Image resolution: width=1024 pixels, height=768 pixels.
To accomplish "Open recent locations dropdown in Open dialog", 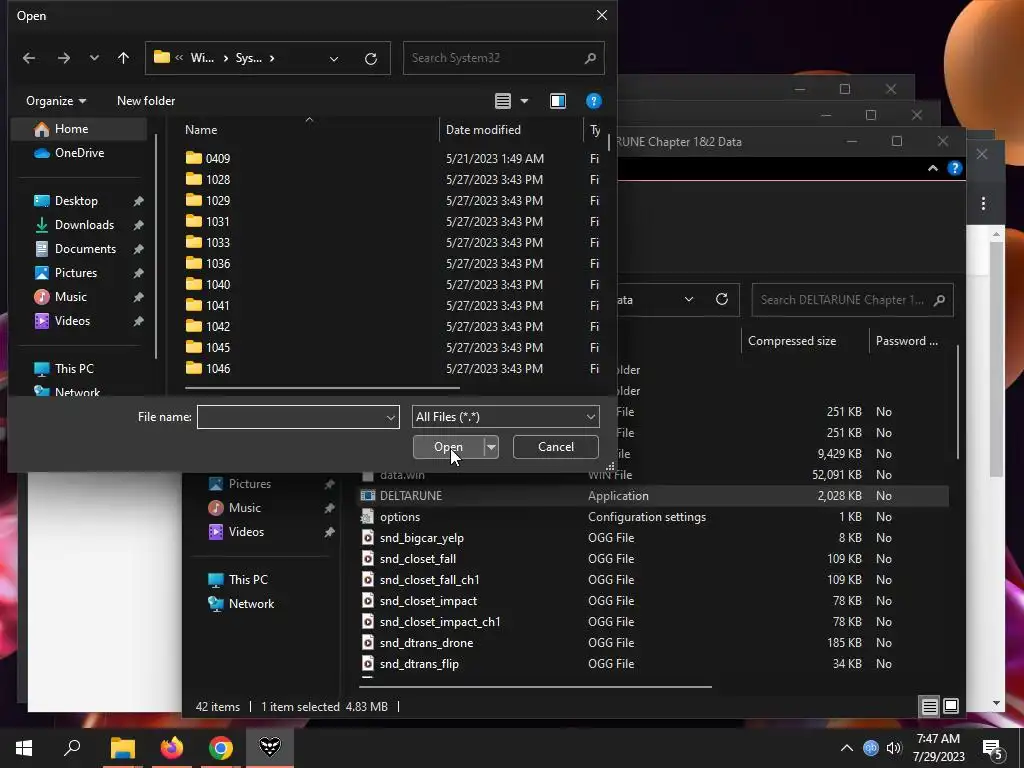I will tap(94, 58).
